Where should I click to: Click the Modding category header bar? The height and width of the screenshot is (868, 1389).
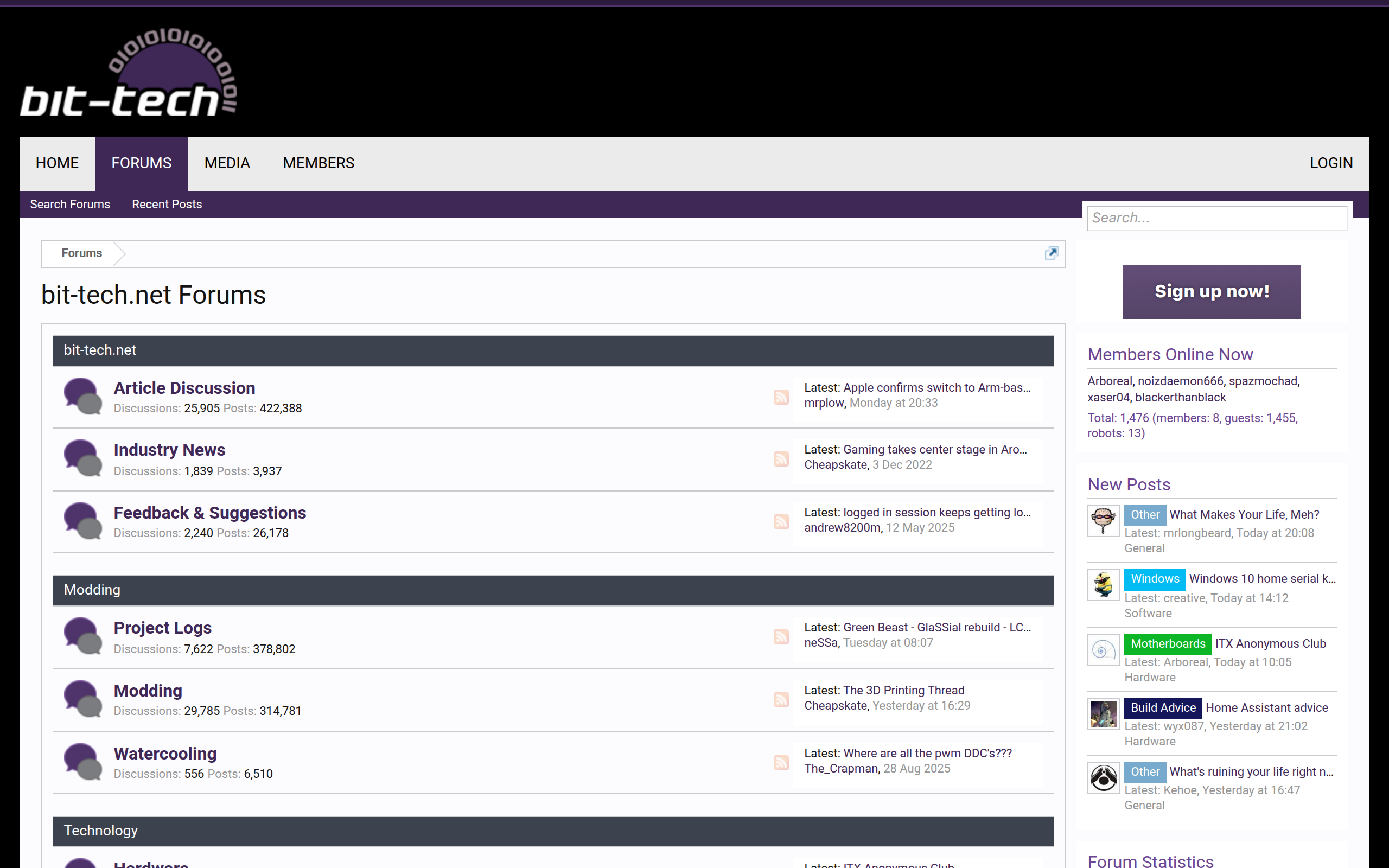(x=553, y=591)
